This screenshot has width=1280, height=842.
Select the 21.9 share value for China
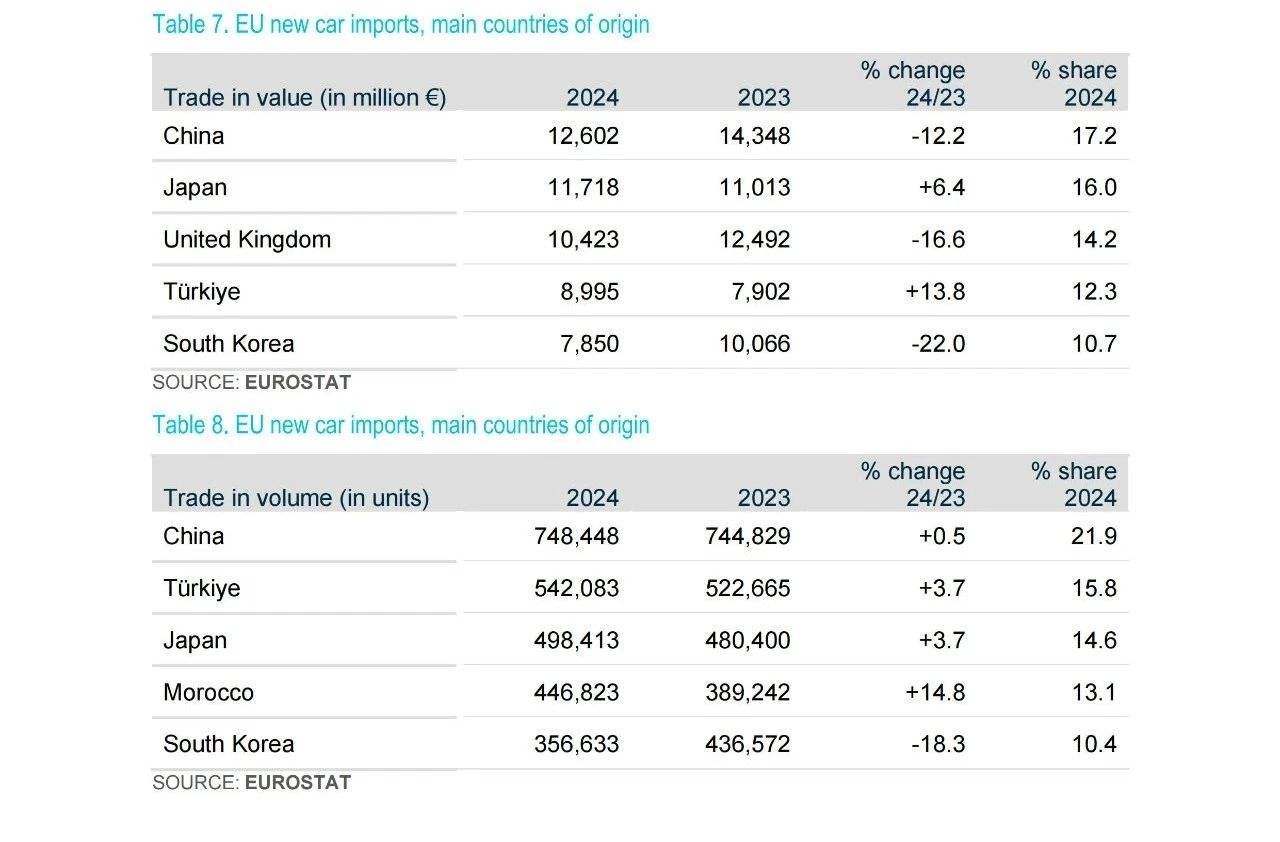[x=1094, y=536]
